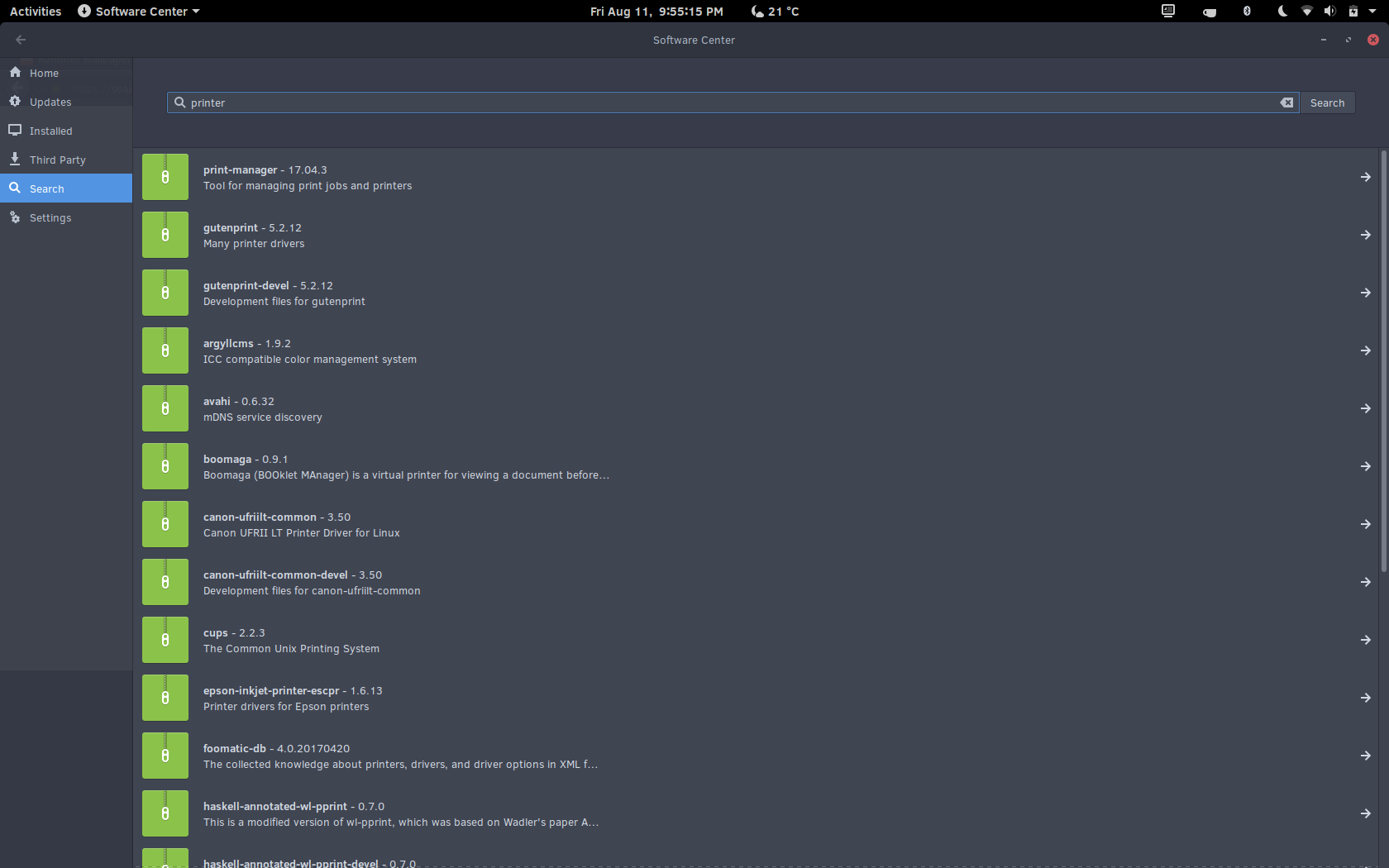Open details arrow for foomatic-db
Viewport: 1389px width, 868px height.
[x=1365, y=756]
